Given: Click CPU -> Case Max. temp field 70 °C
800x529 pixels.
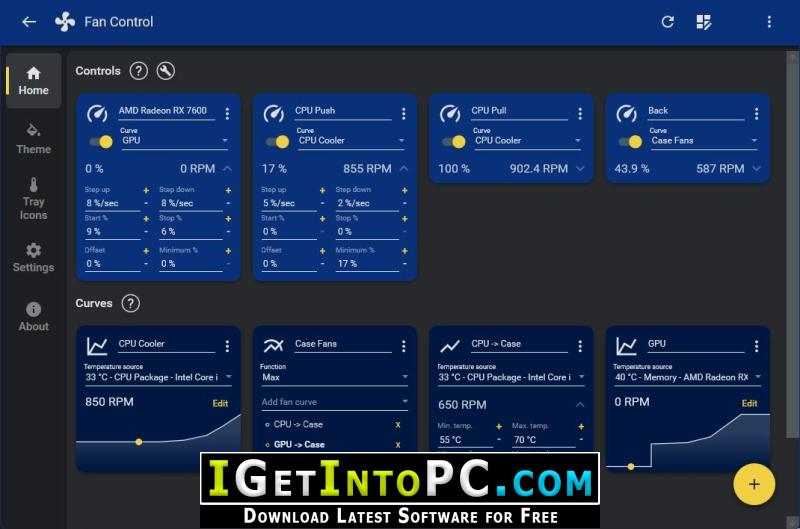Looking at the screenshot, I should click(x=544, y=440).
